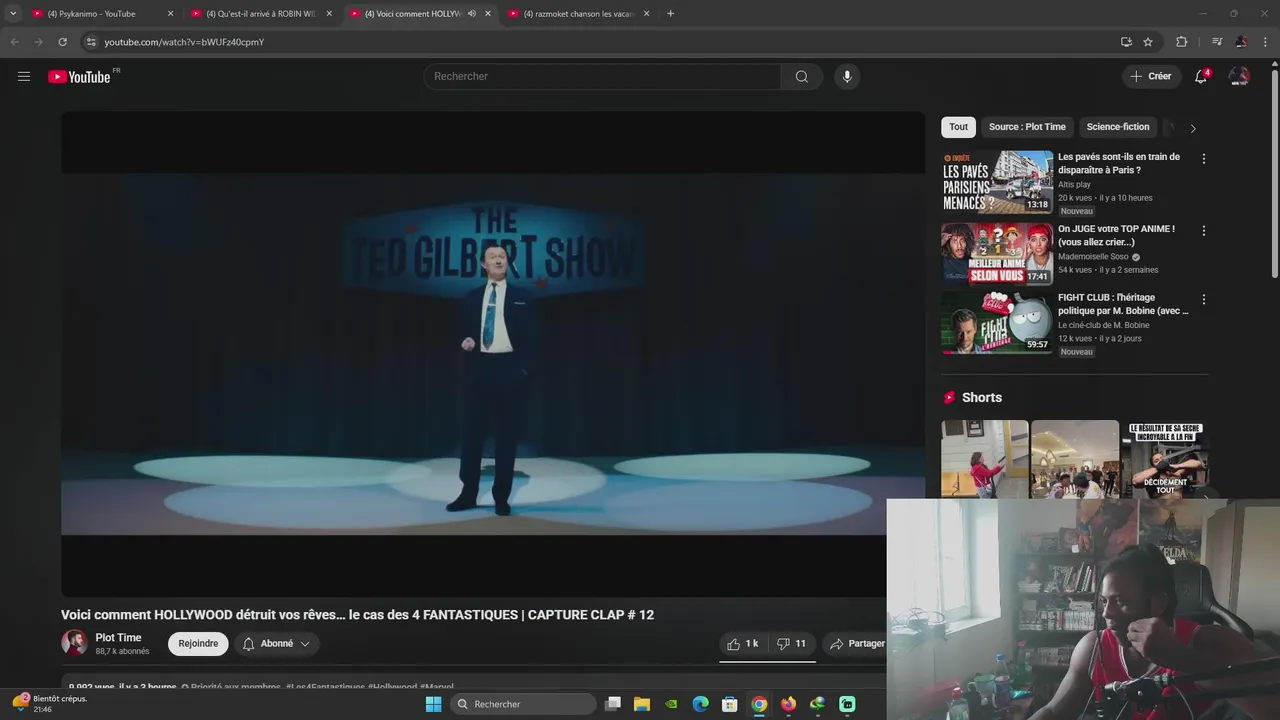Go to the YouTube home logo
Viewport: 1280px width, 720px height.
click(x=79, y=77)
